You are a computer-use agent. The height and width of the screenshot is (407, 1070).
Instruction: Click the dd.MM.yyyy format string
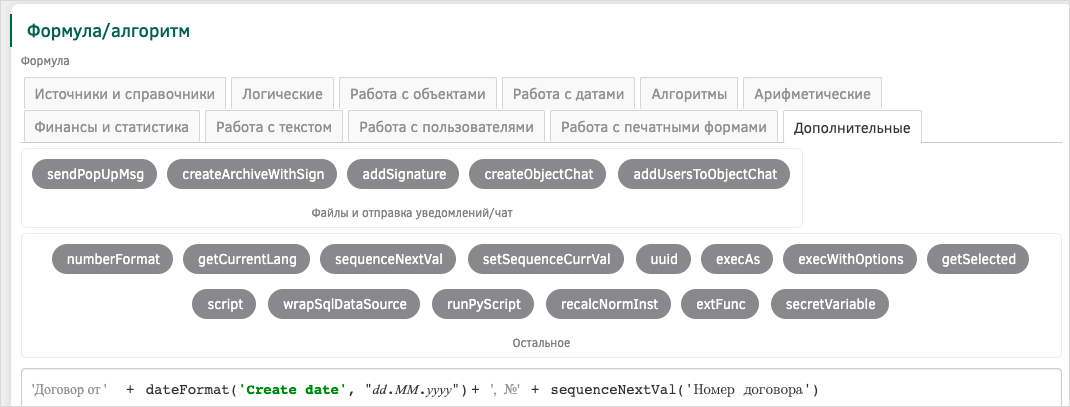tap(412, 390)
